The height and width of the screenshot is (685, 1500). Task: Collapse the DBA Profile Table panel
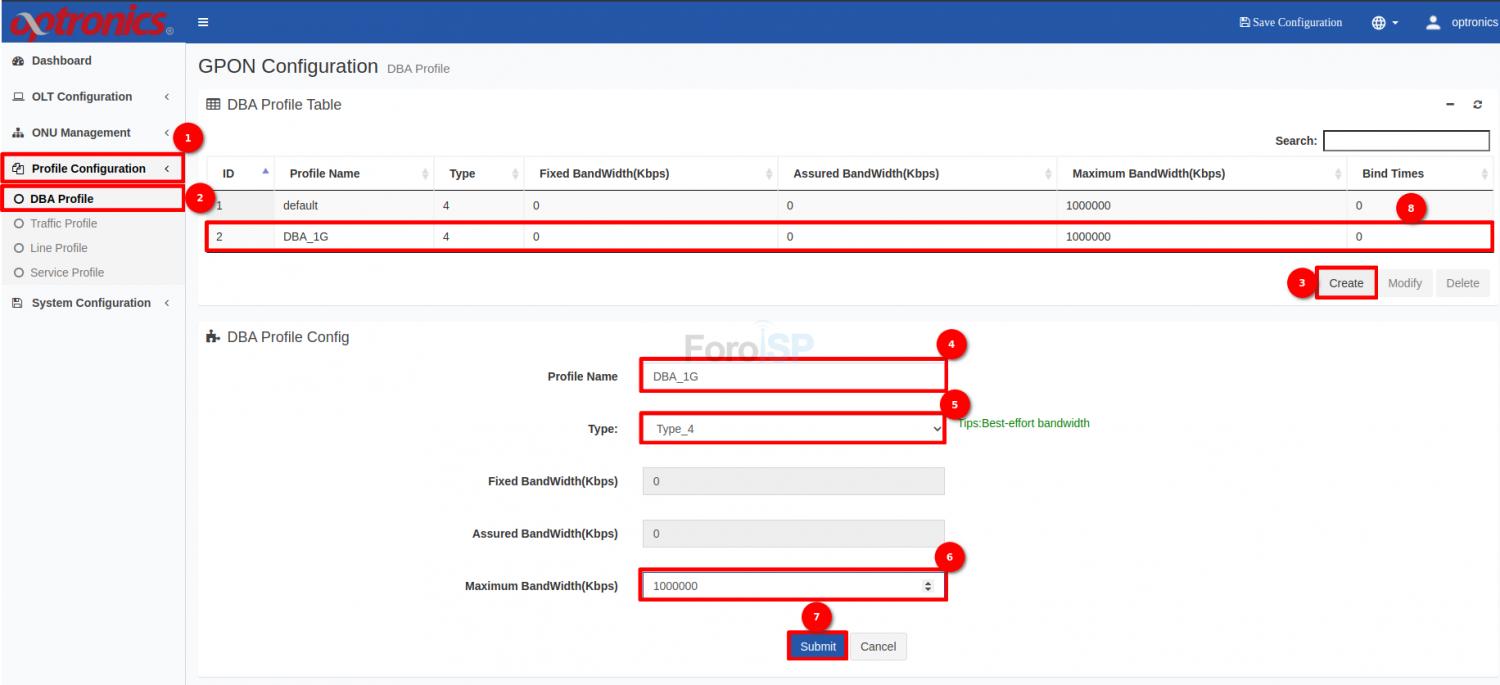1450,105
